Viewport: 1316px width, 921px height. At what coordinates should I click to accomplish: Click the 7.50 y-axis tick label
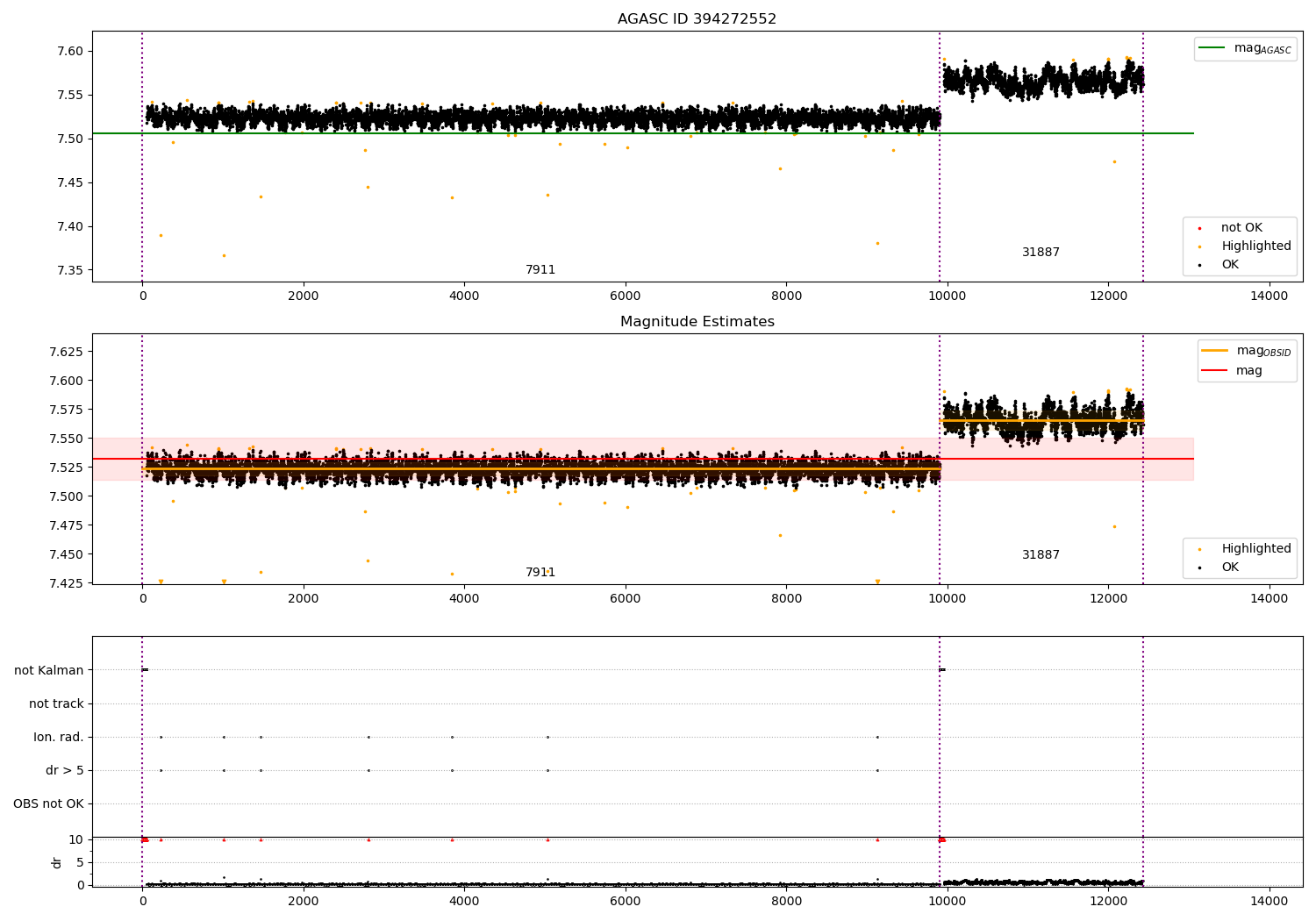click(71, 139)
